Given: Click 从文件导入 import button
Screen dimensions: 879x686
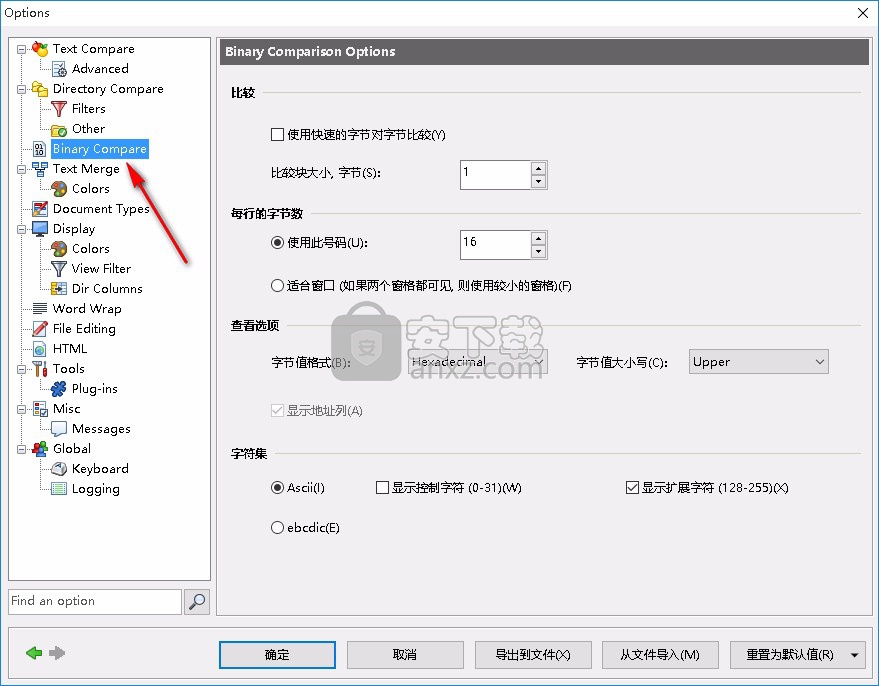Looking at the screenshot, I should click(660, 655).
